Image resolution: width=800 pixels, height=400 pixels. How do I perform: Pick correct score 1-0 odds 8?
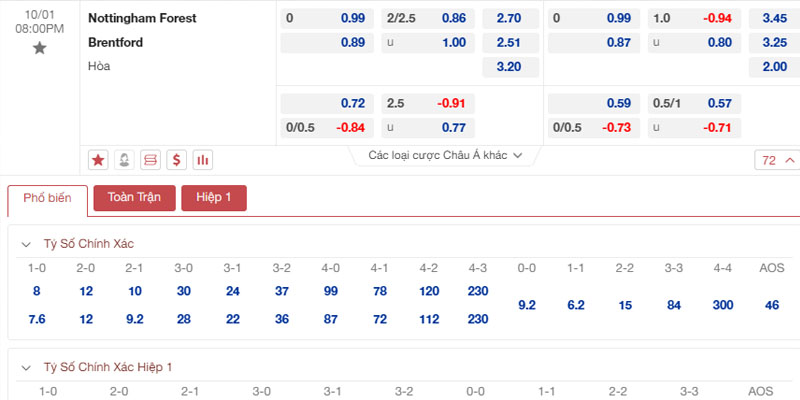click(x=37, y=291)
